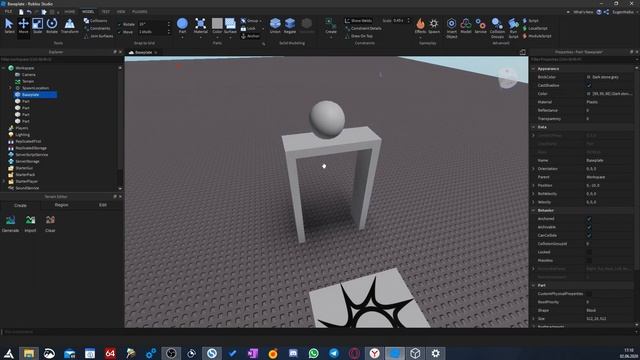This screenshot has height=360, width=640.
Task: Toggle Archivable property checkbox
Action: coord(589,227)
